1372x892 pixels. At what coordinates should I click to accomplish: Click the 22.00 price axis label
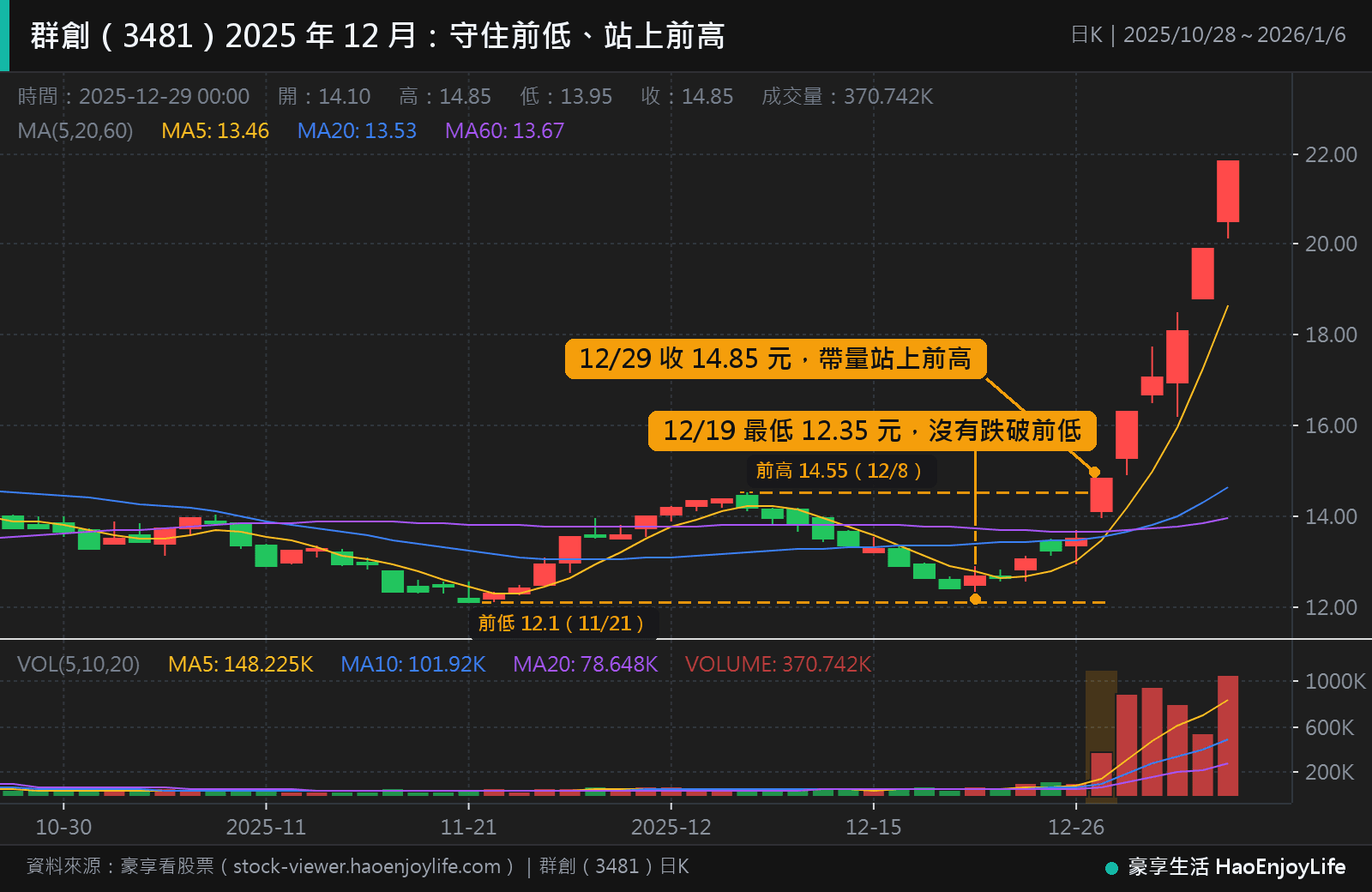(1331, 154)
